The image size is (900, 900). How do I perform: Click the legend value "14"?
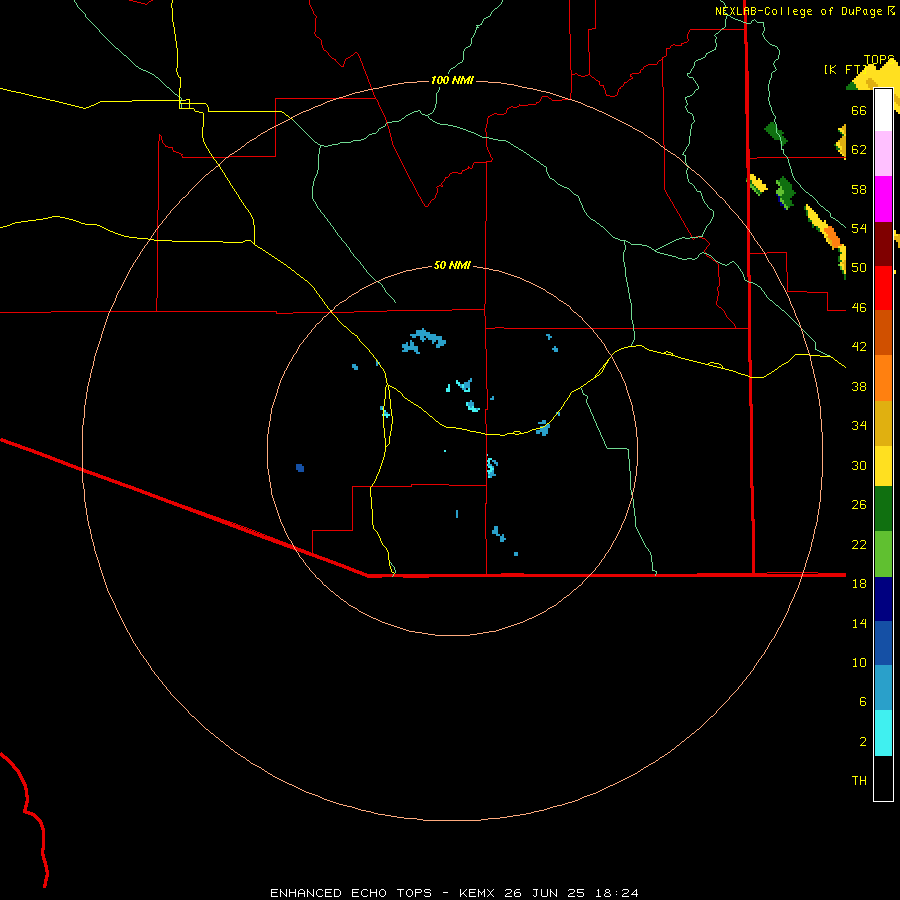pos(859,623)
